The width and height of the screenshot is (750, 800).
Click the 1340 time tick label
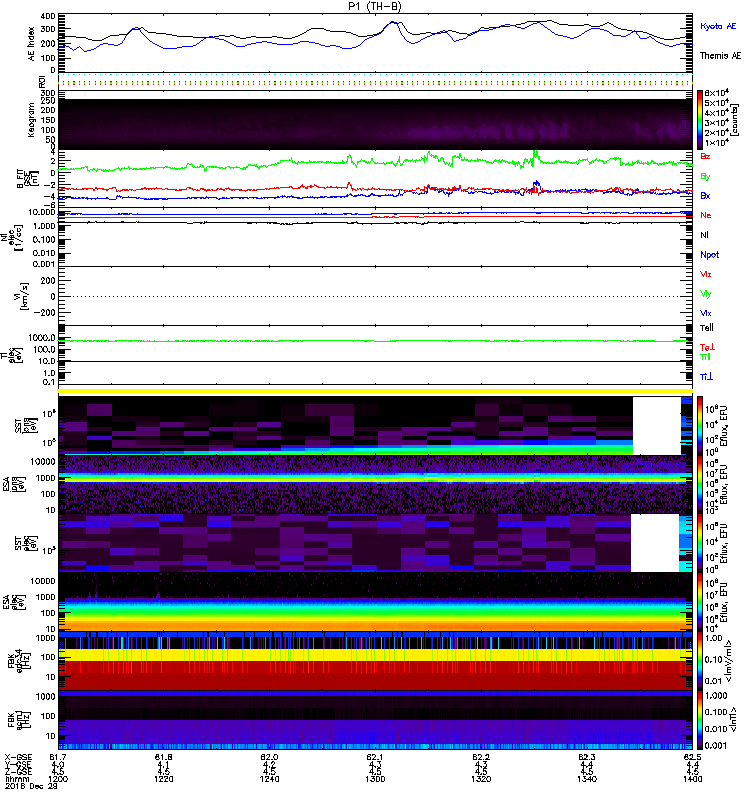587,779
